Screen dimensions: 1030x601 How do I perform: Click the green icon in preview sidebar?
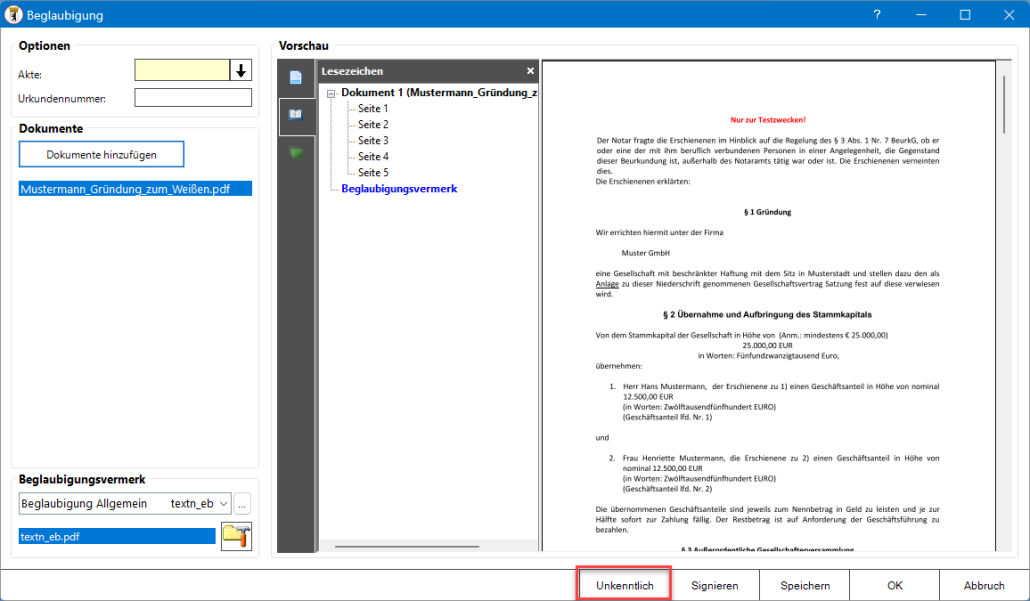296,153
